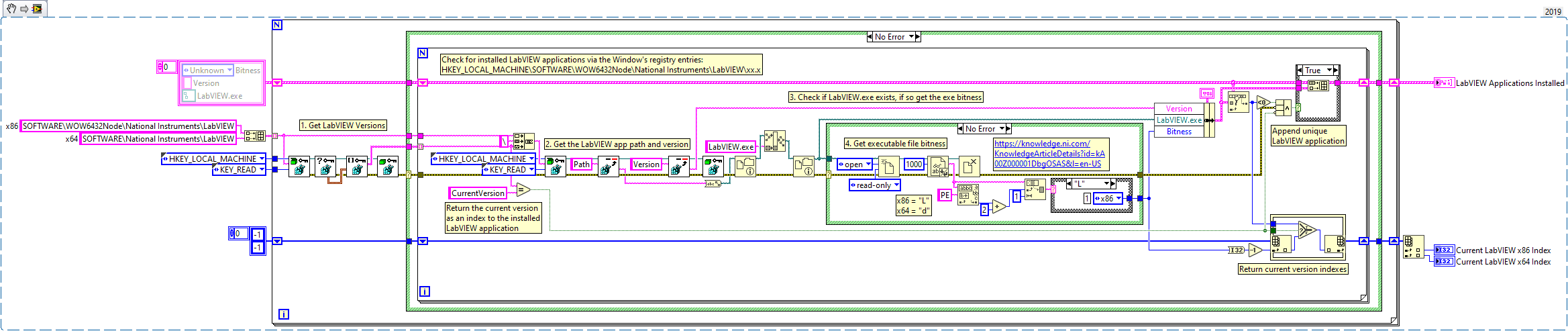Increment index on the -1 array constant

tap(231, 231)
